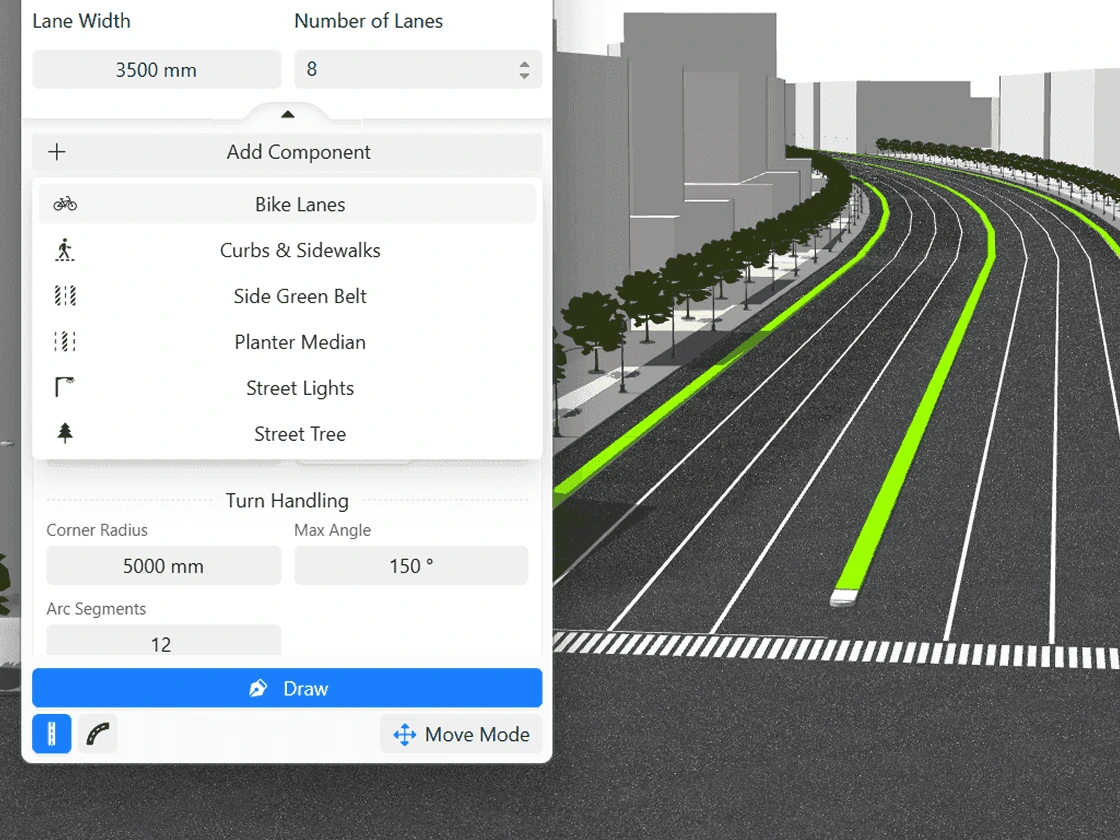Toggle the straight road drawing mode
Viewport: 1120px width, 840px height.
click(x=52, y=734)
